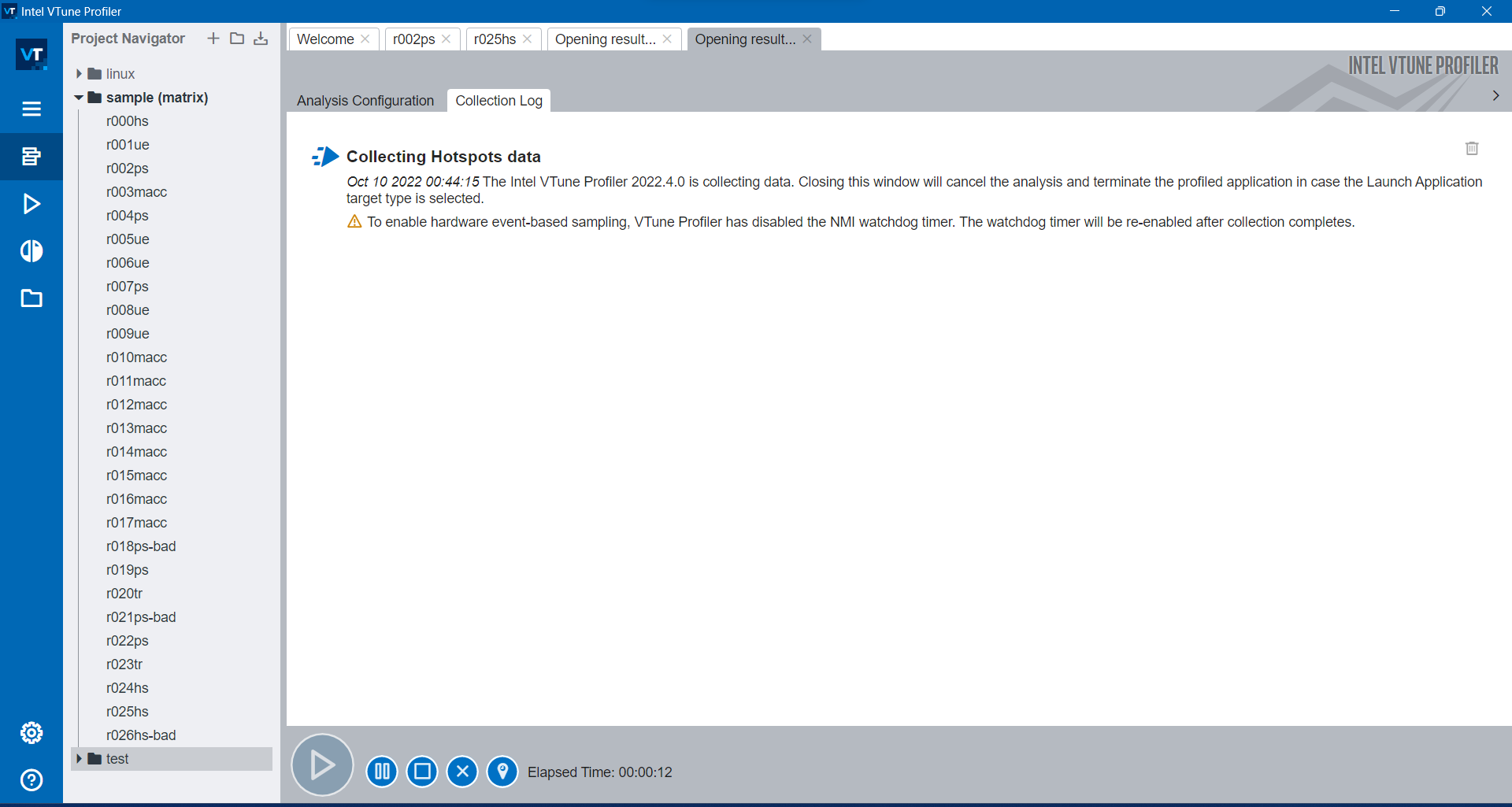This screenshot has height=807, width=1512.
Task: Select the test project row
Action: pos(172,759)
